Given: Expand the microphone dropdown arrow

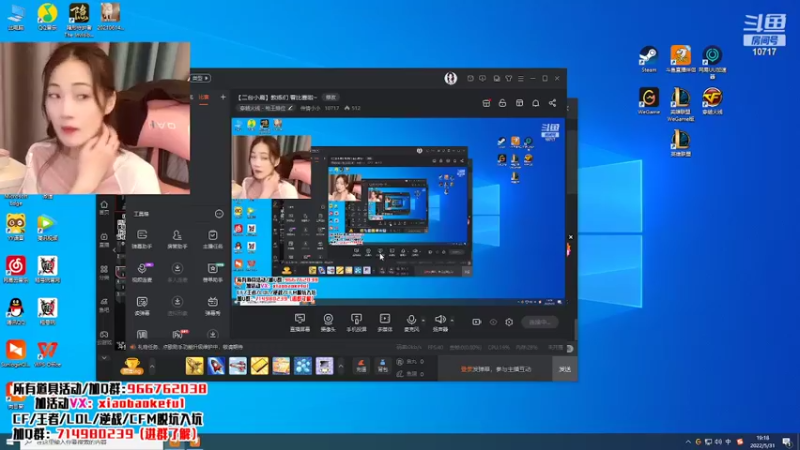Looking at the screenshot, I should [423, 320].
